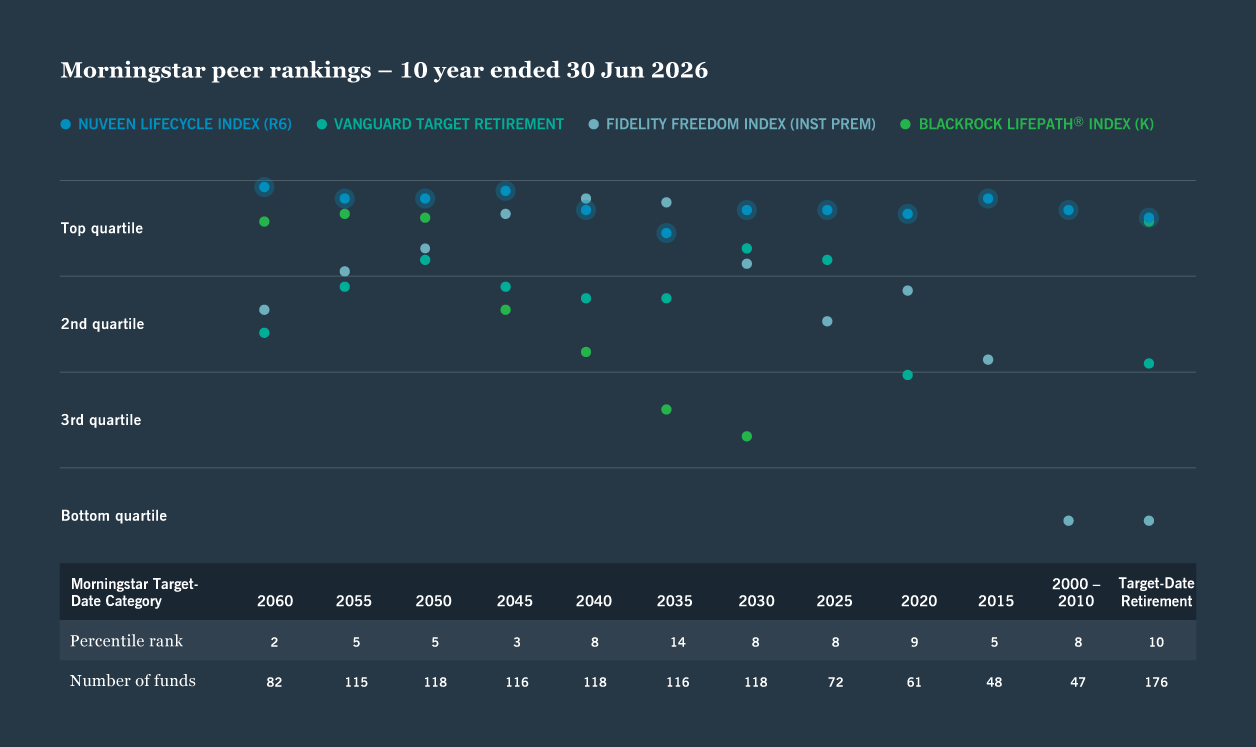Click the BlackRock 3rd-quartile dot in 2030 column
The width and height of the screenshot is (1256, 747).
[747, 436]
